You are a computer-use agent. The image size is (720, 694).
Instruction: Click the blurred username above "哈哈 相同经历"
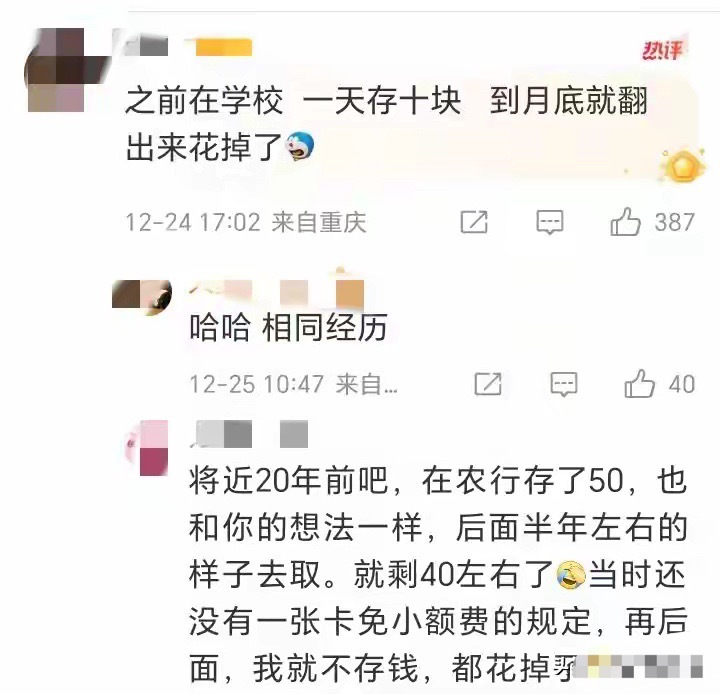click(x=276, y=292)
